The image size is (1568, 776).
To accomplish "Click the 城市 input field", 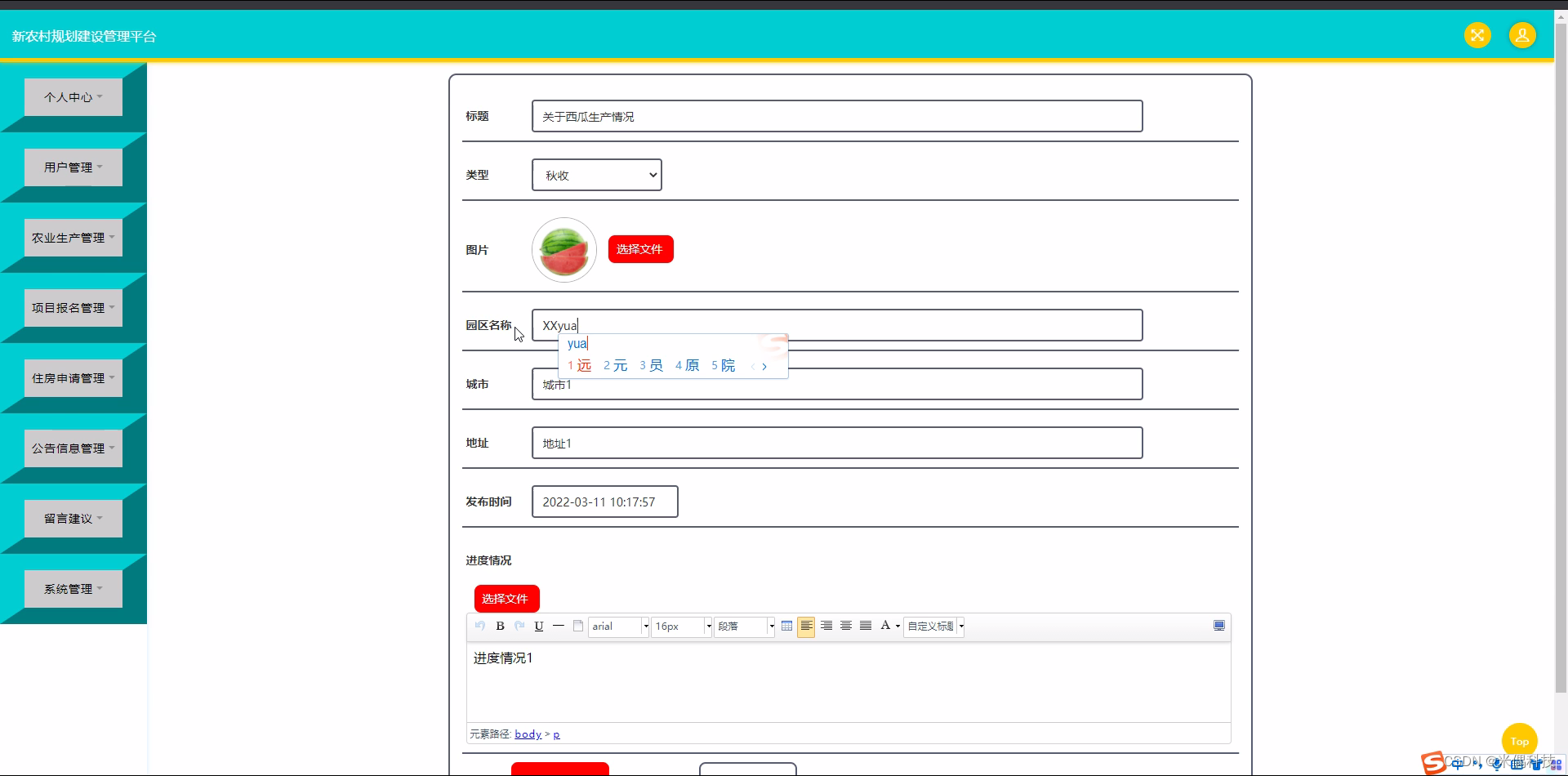I will [x=837, y=384].
